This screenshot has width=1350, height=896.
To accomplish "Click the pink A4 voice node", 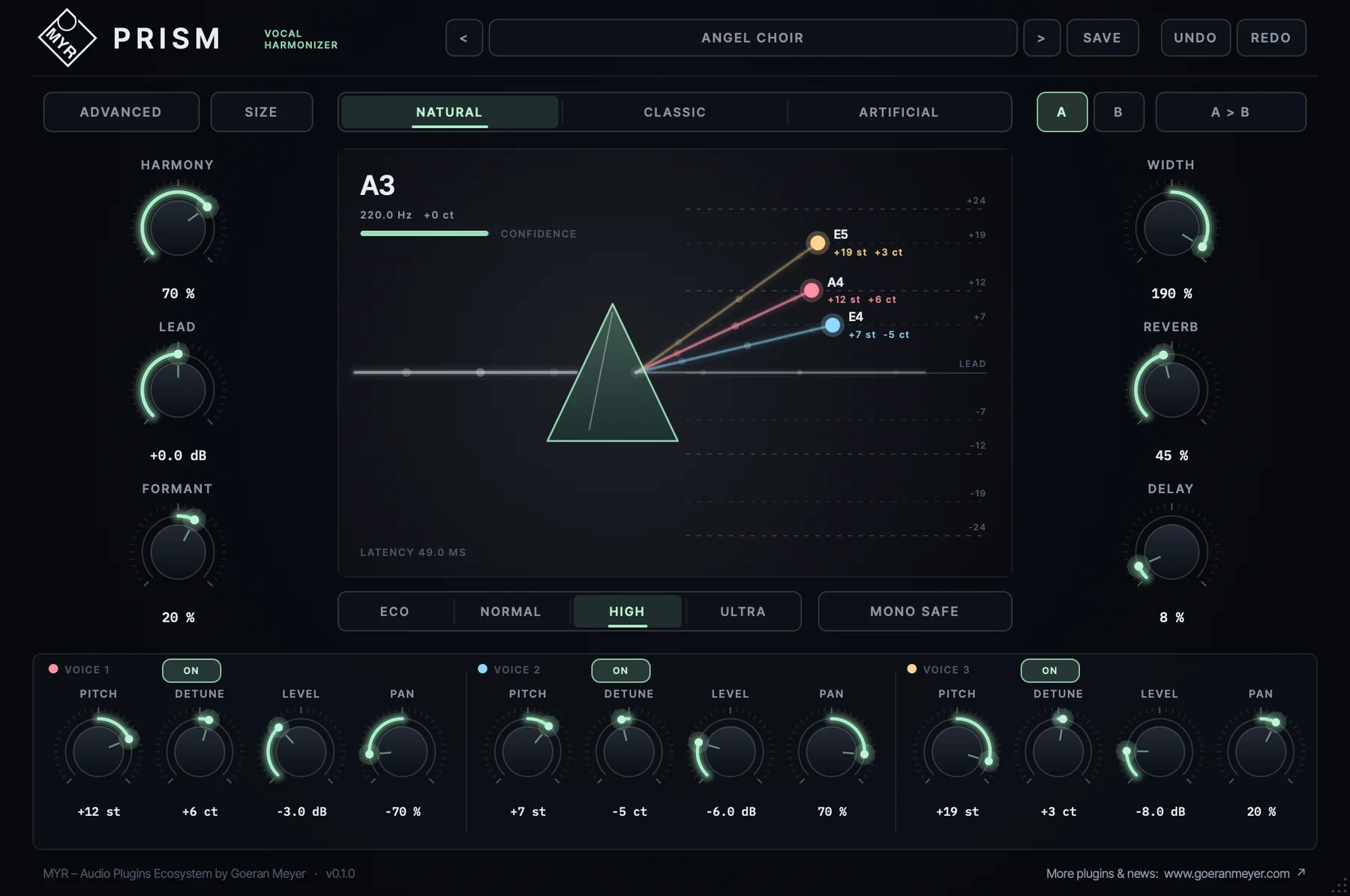I will (x=811, y=290).
